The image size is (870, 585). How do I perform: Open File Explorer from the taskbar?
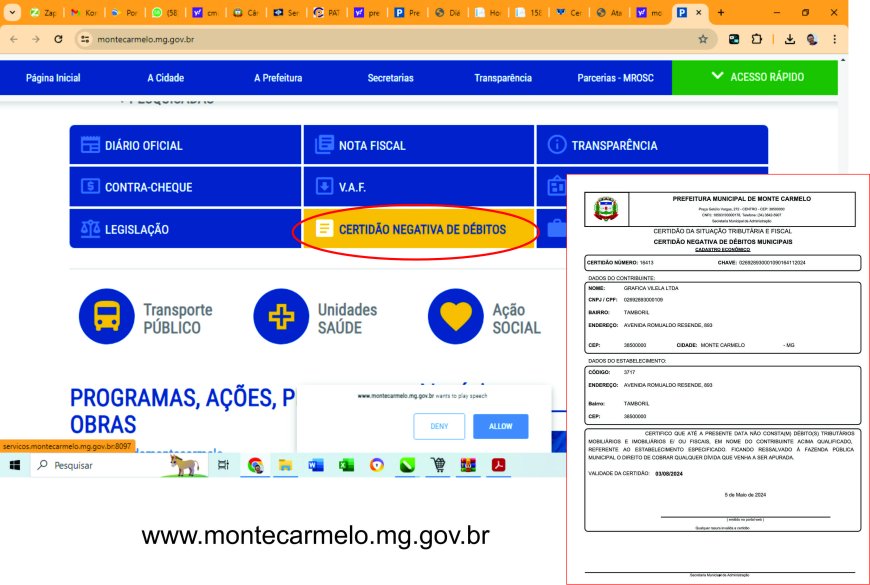click(286, 465)
